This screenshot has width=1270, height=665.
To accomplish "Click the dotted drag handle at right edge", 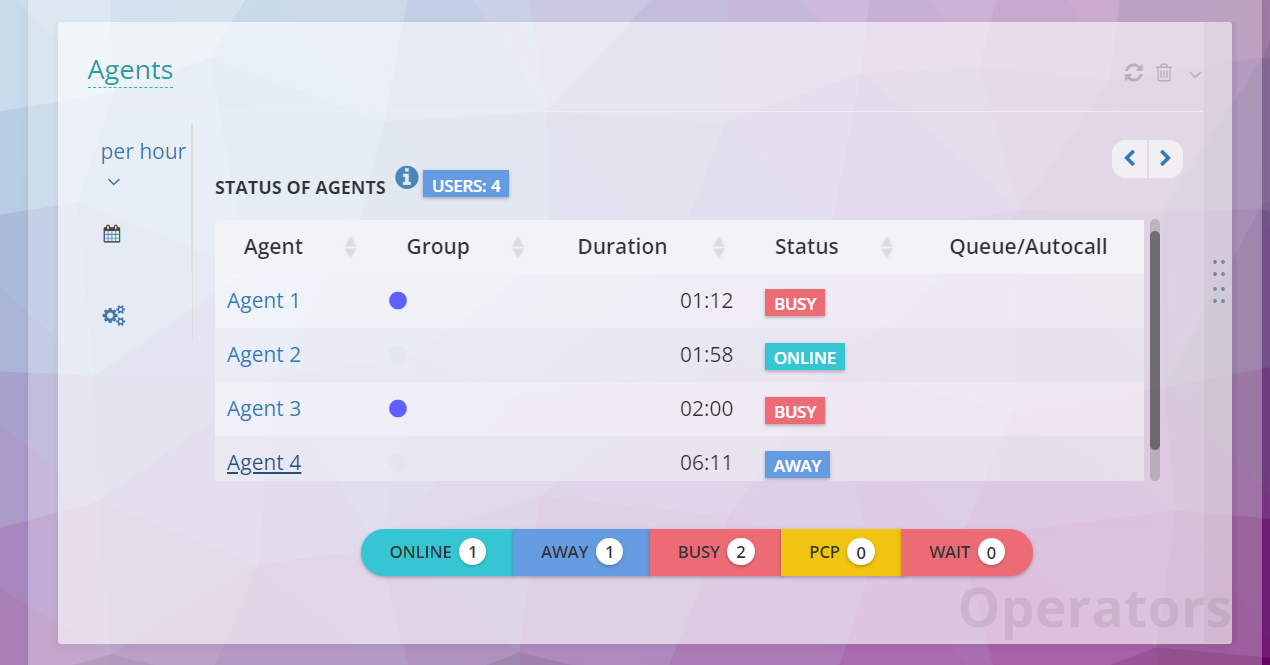I will click(1219, 281).
